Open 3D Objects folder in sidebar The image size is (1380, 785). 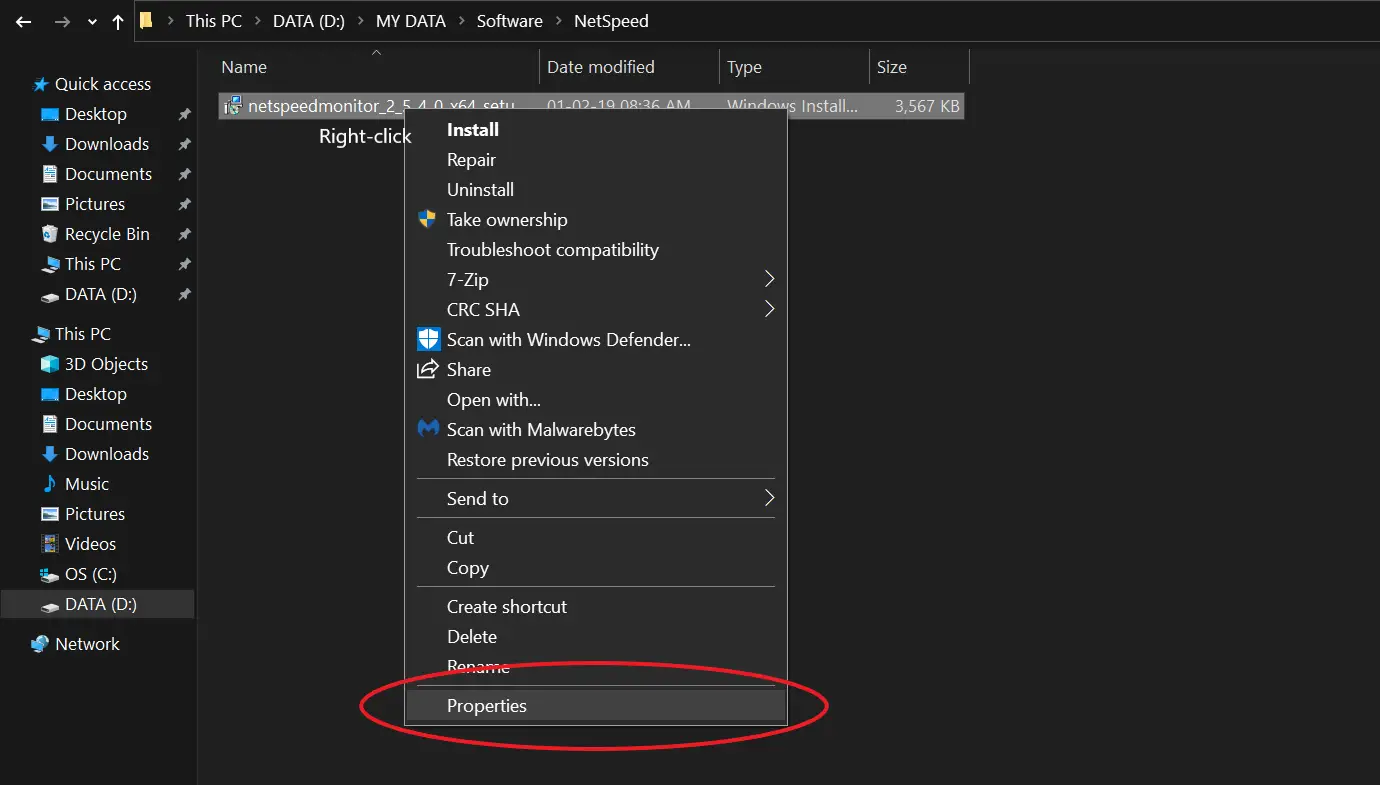tap(106, 364)
